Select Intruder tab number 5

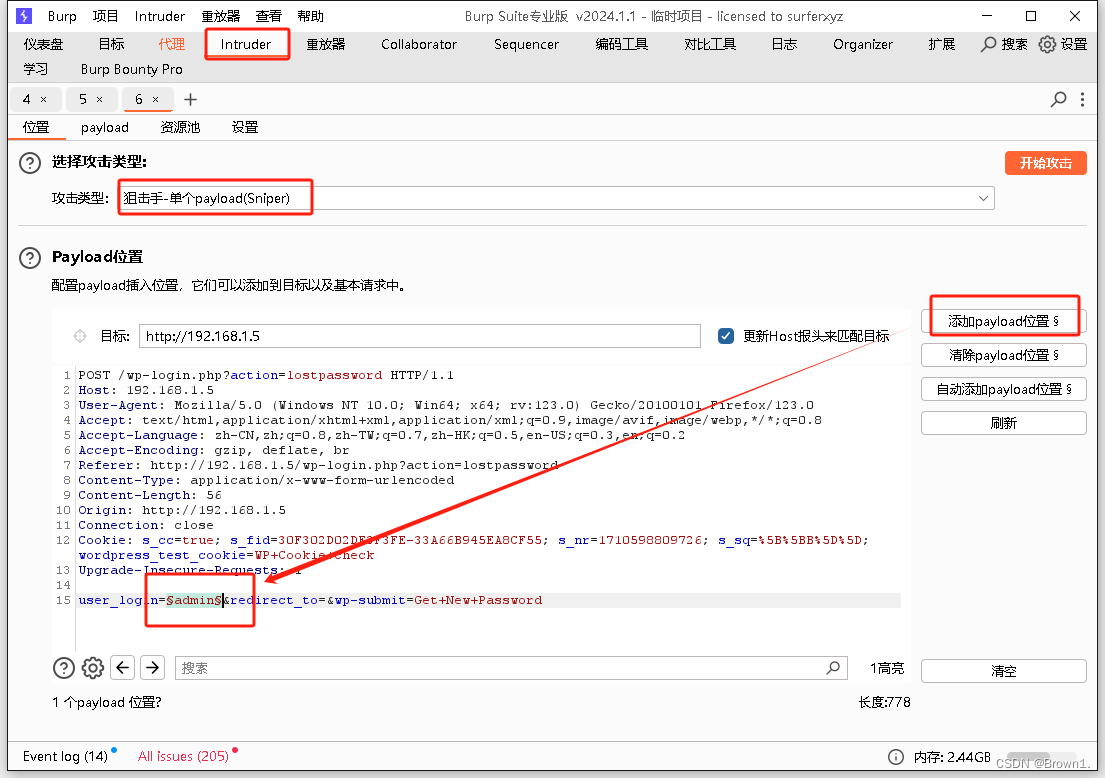[82, 99]
